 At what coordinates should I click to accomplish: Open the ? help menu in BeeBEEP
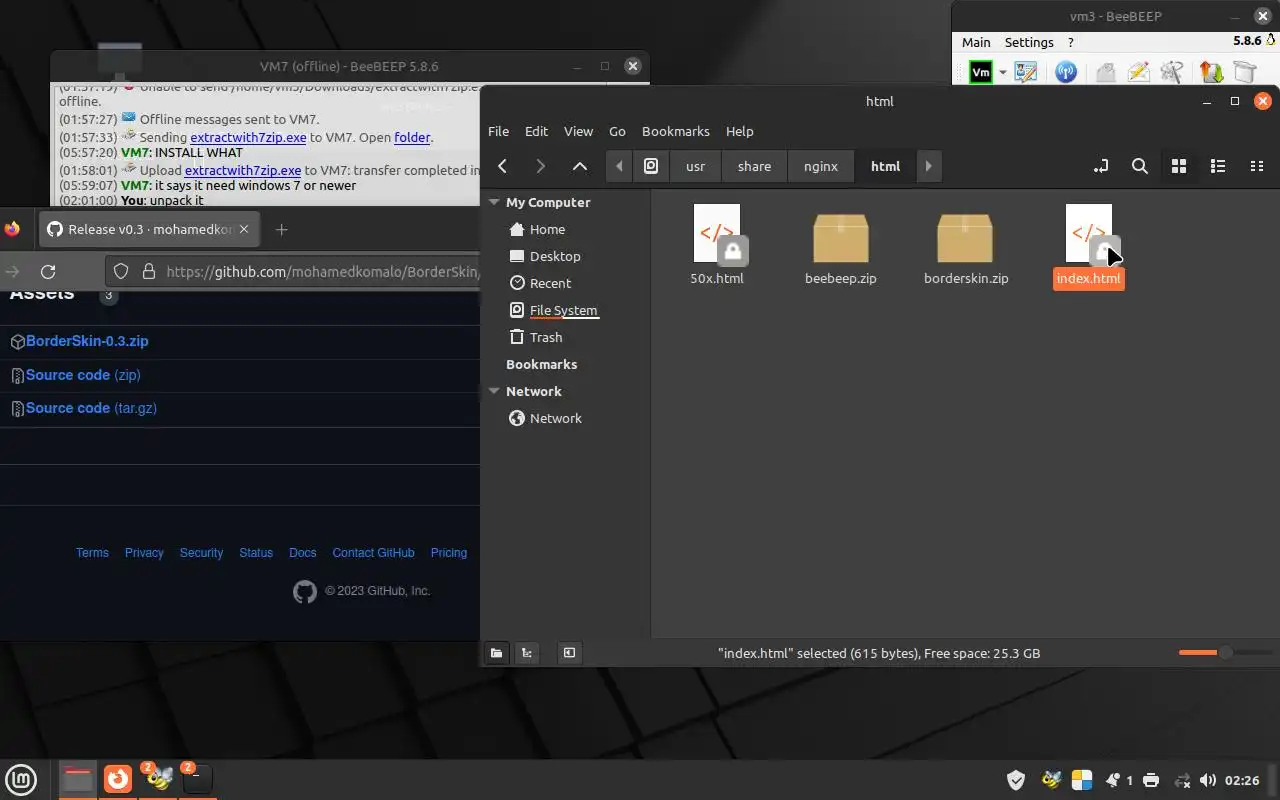pyautogui.click(x=1071, y=42)
